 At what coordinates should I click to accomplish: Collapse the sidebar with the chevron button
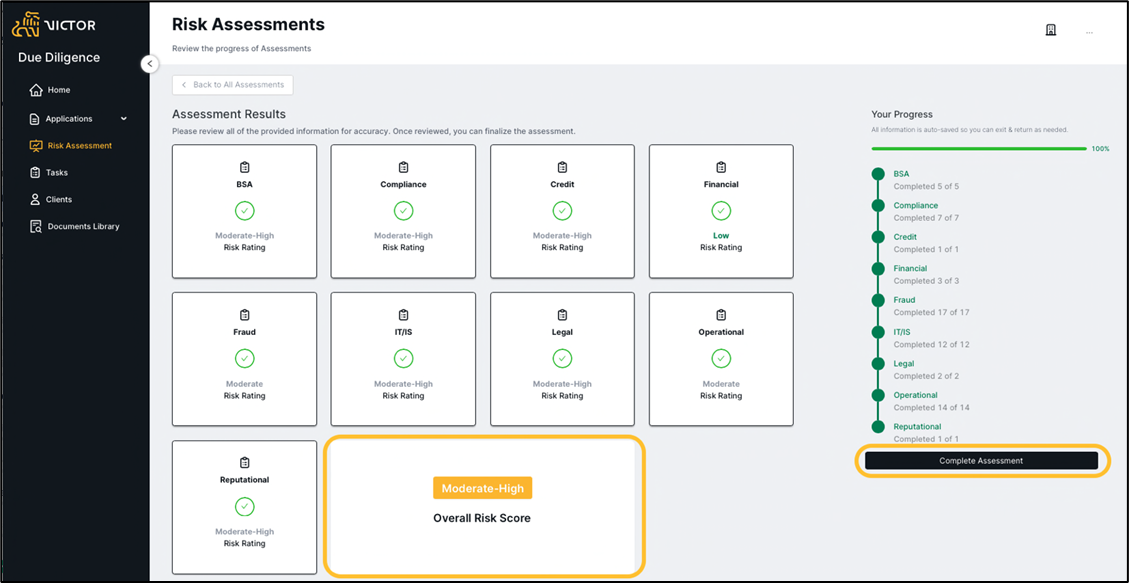click(149, 63)
